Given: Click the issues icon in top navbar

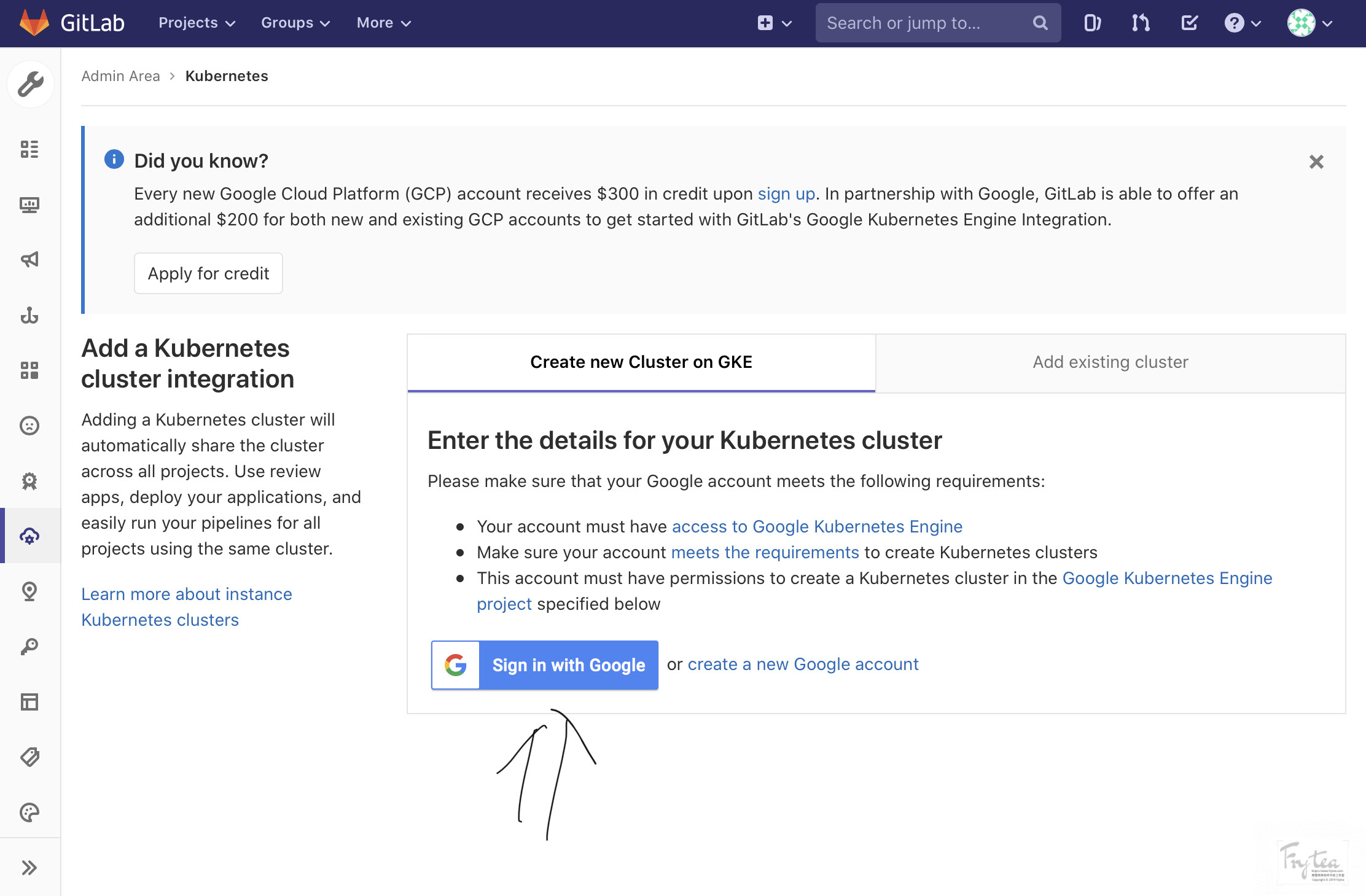Looking at the screenshot, I should coord(1092,23).
